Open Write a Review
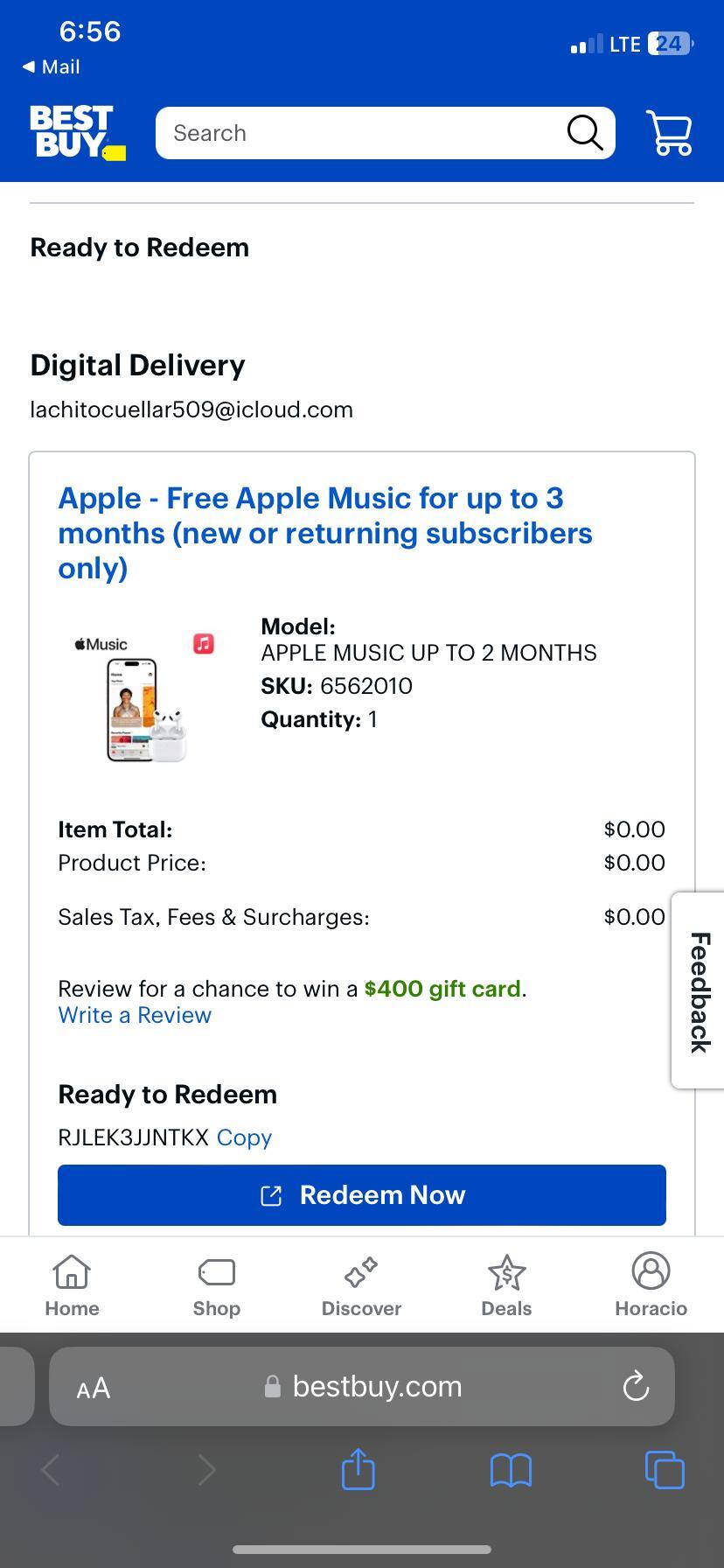Screen dimensions: 724x1568 135,1015
